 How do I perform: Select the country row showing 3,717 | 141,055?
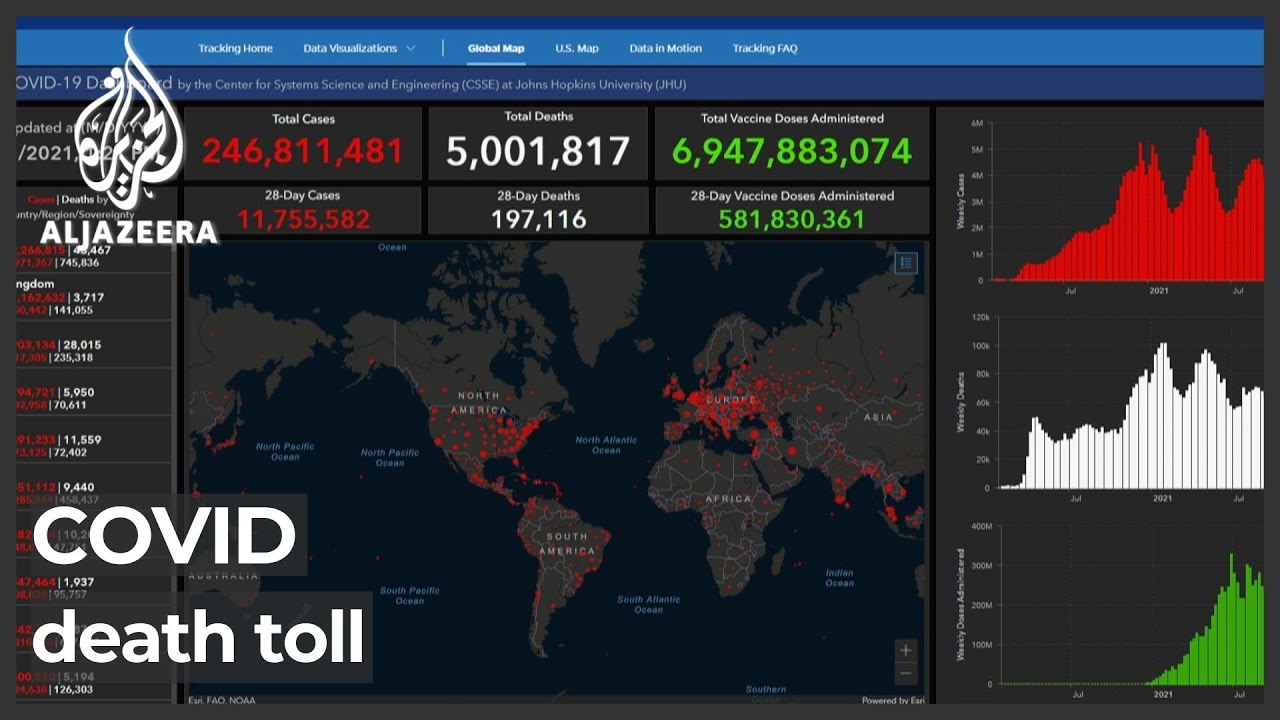tap(94, 297)
